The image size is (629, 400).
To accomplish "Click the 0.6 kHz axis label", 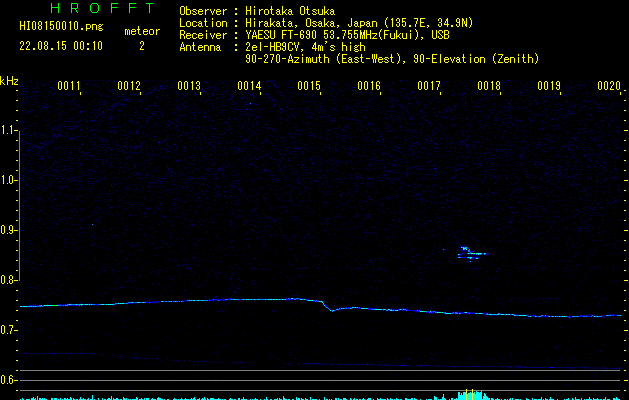I will click(8, 380).
